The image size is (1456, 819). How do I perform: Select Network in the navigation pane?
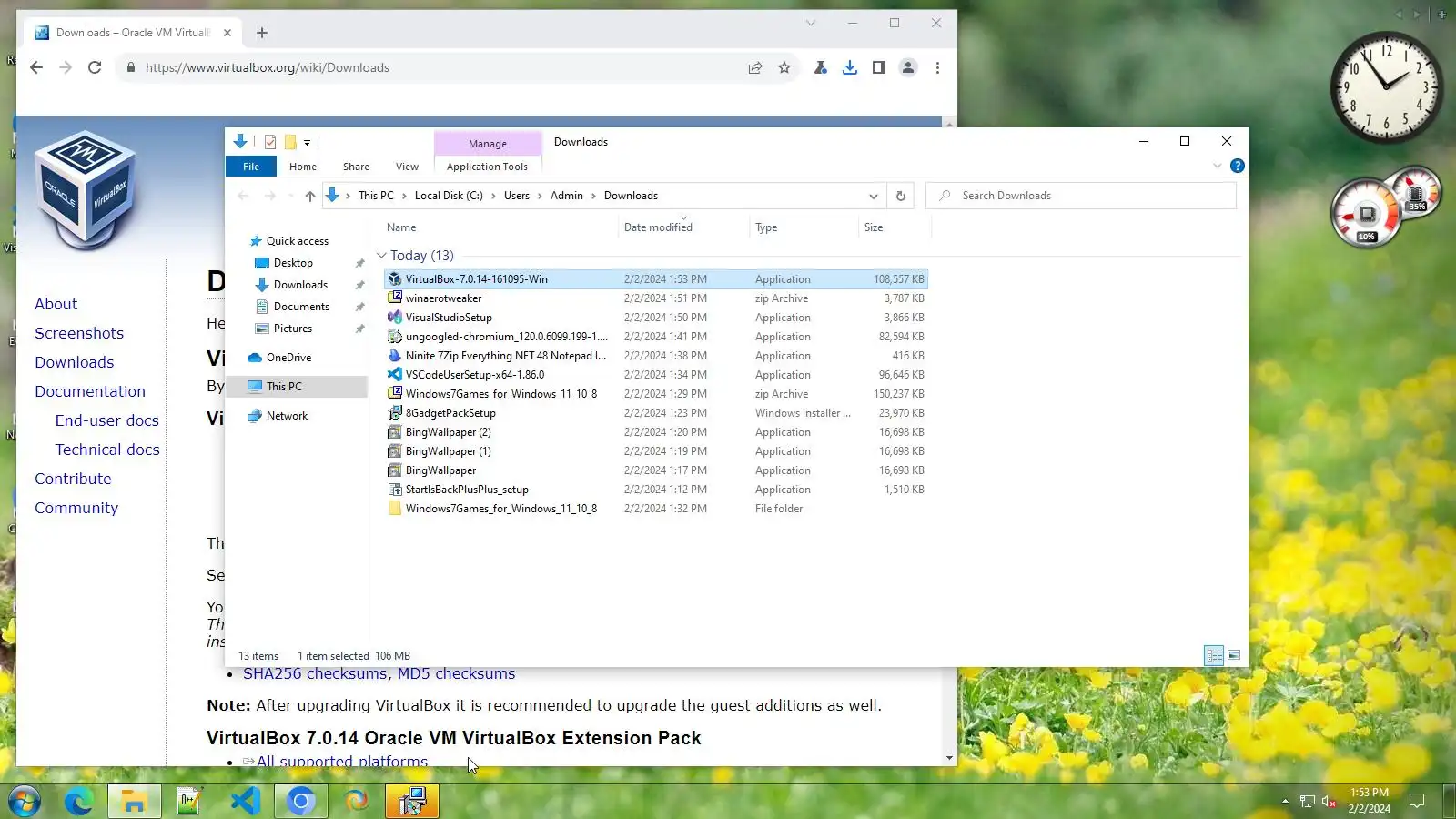pyautogui.click(x=287, y=416)
